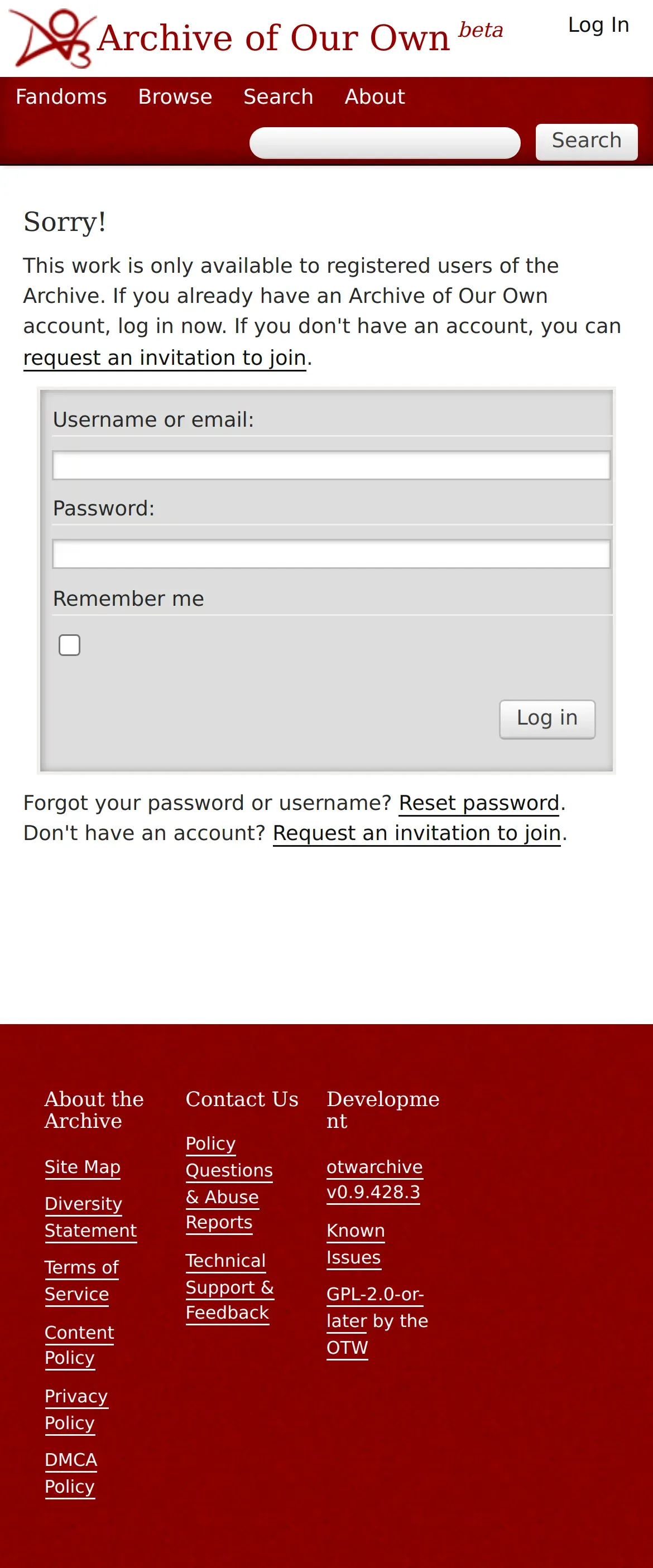Image resolution: width=653 pixels, height=1568 pixels.
Task: Expand the Browse menu
Action: click(x=175, y=97)
